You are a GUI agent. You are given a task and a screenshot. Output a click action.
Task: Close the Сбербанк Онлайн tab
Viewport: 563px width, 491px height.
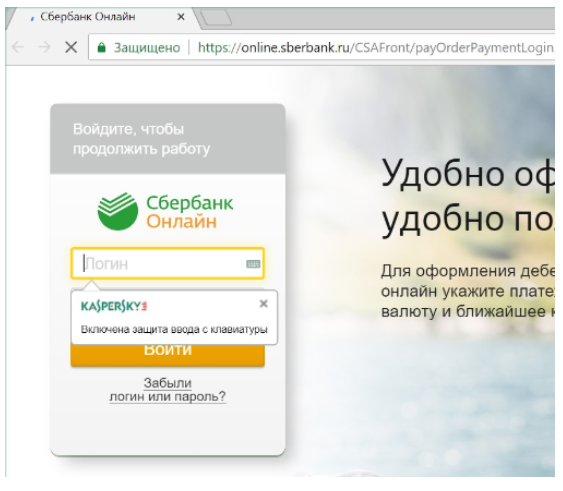point(181,17)
